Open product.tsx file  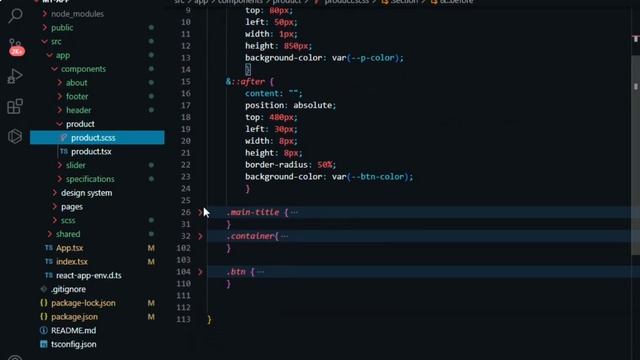coord(91,151)
